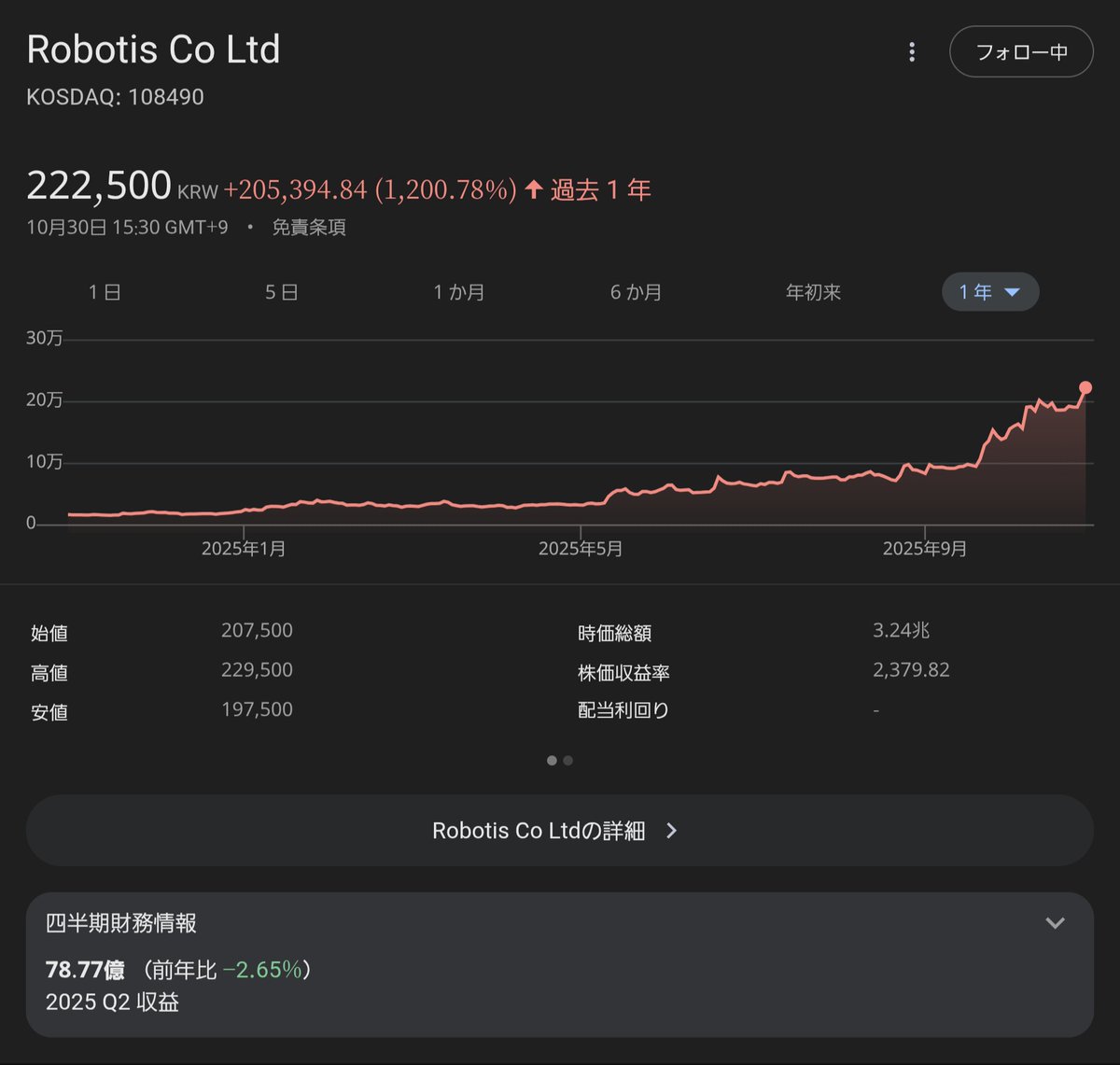Click the −2.65% year-over-year change
1120x1065 pixels.
coord(262,970)
